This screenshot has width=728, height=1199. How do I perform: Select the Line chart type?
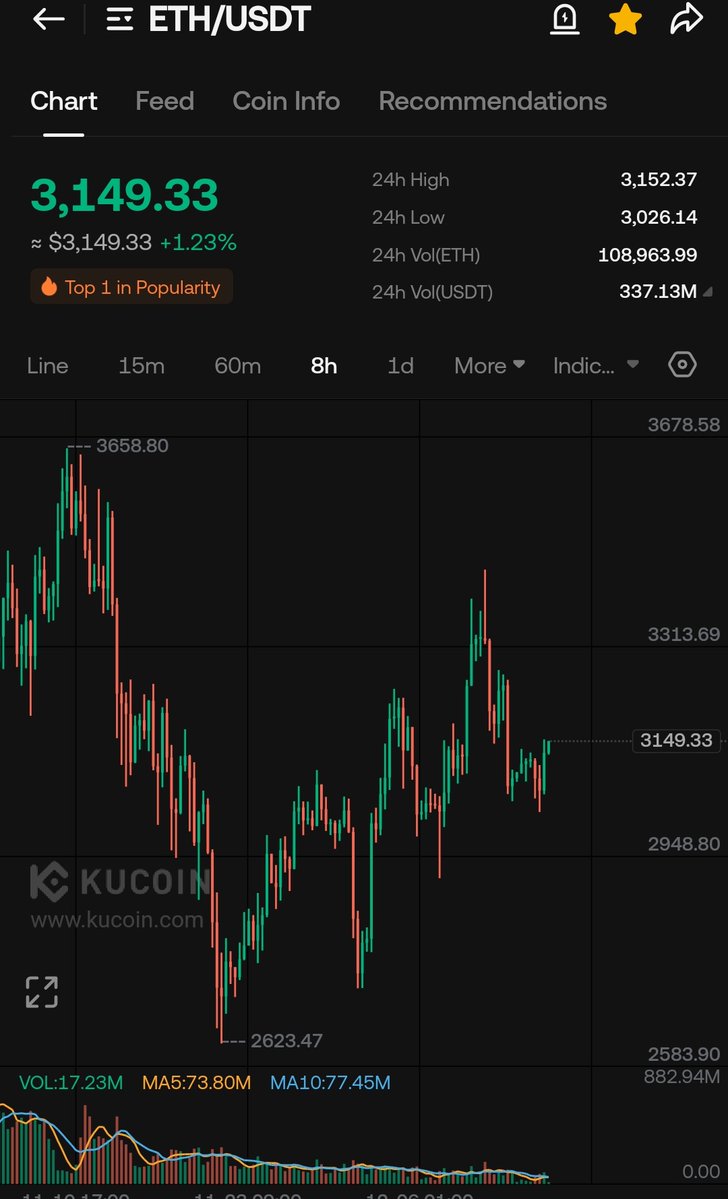47,366
